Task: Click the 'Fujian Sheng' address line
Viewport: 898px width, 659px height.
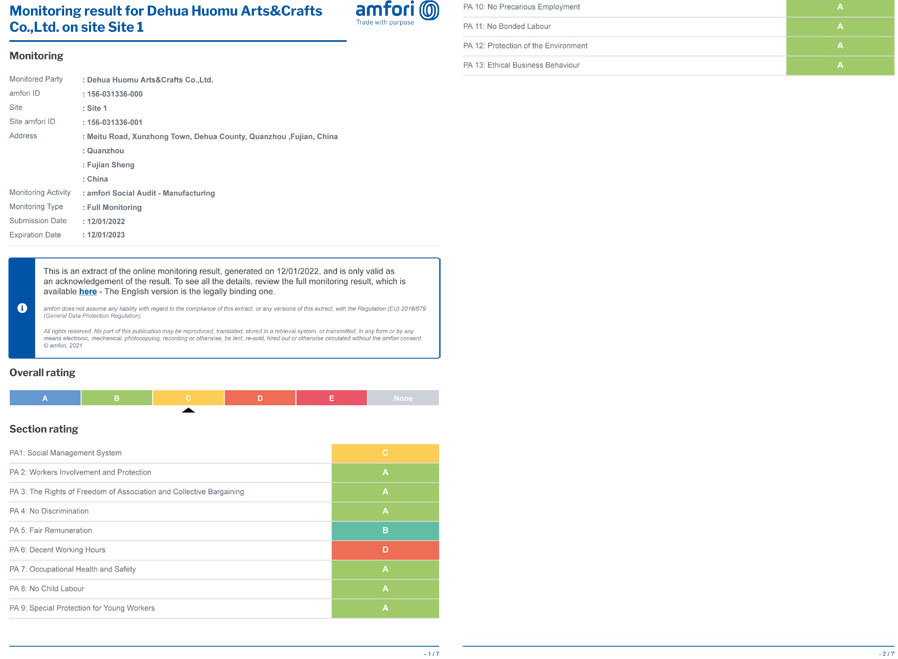Action: click(111, 165)
